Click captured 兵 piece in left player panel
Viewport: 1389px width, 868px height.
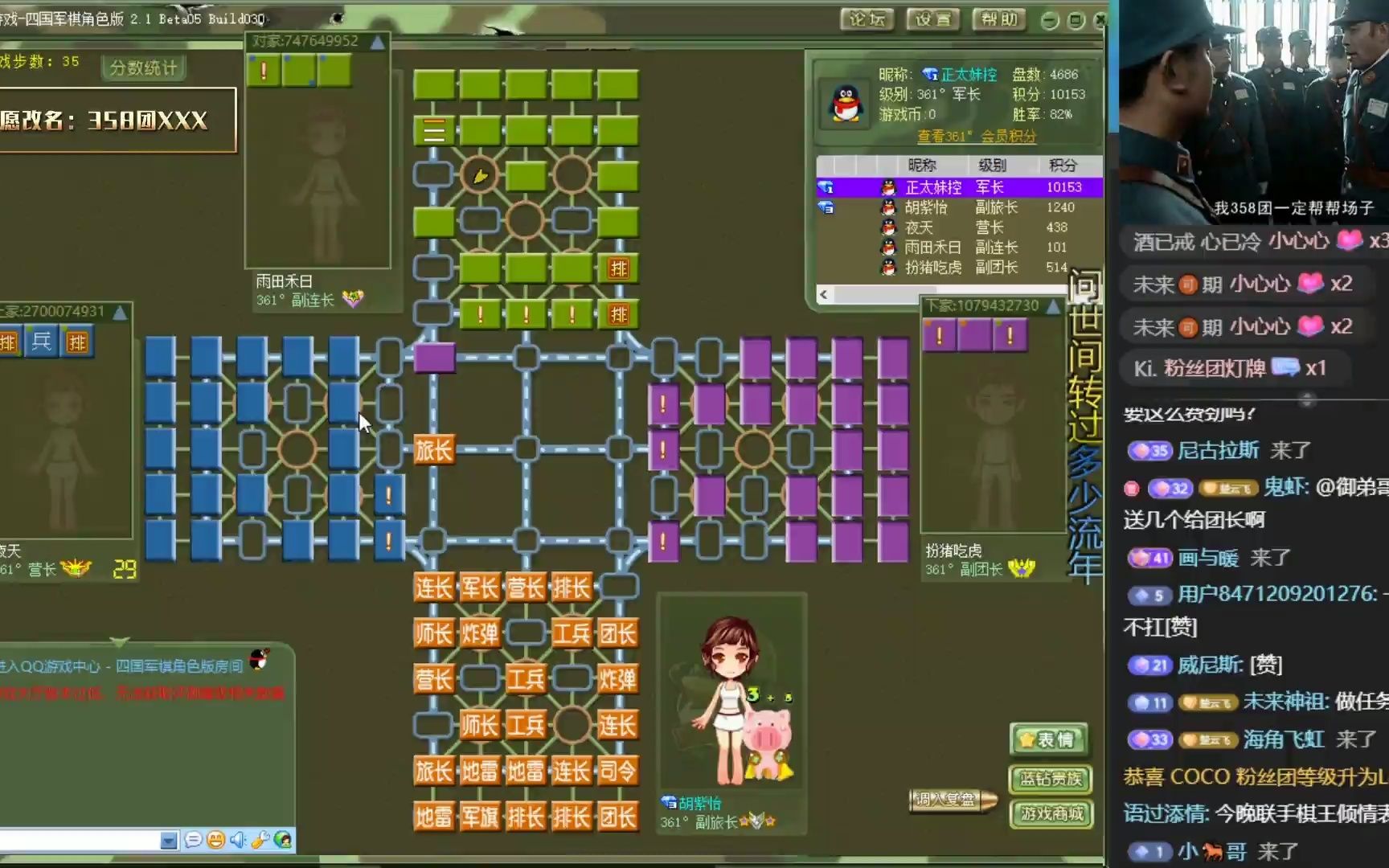(x=43, y=342)
